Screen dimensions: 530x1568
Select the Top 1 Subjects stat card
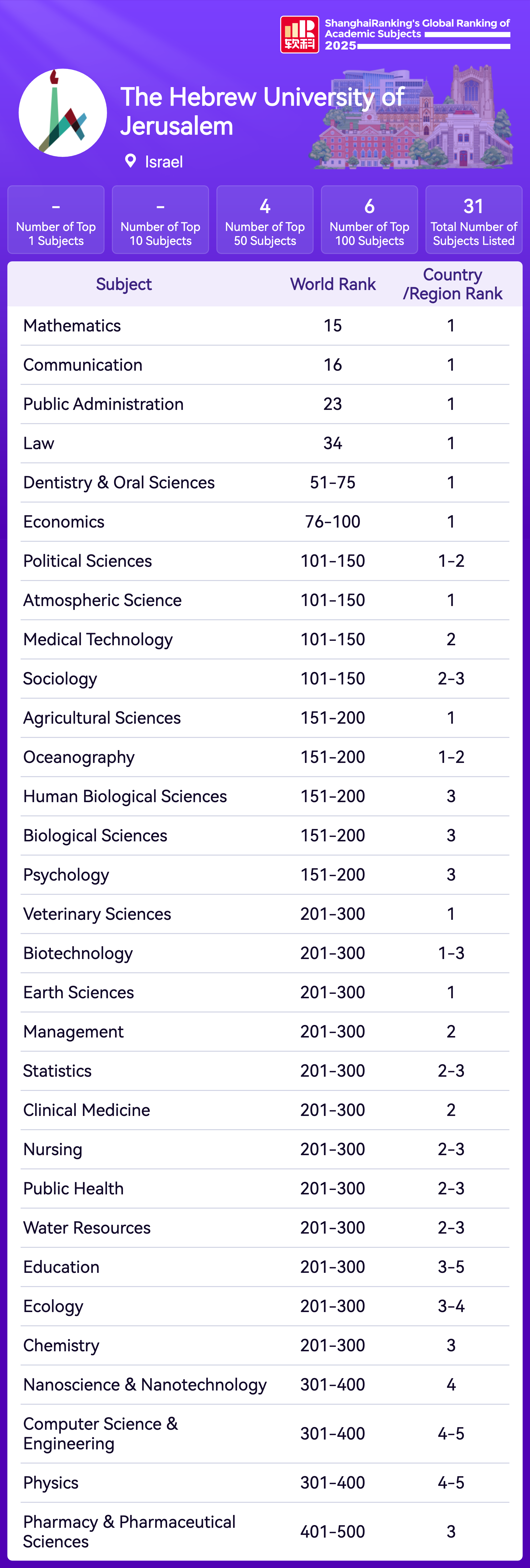tap(56, 220)
